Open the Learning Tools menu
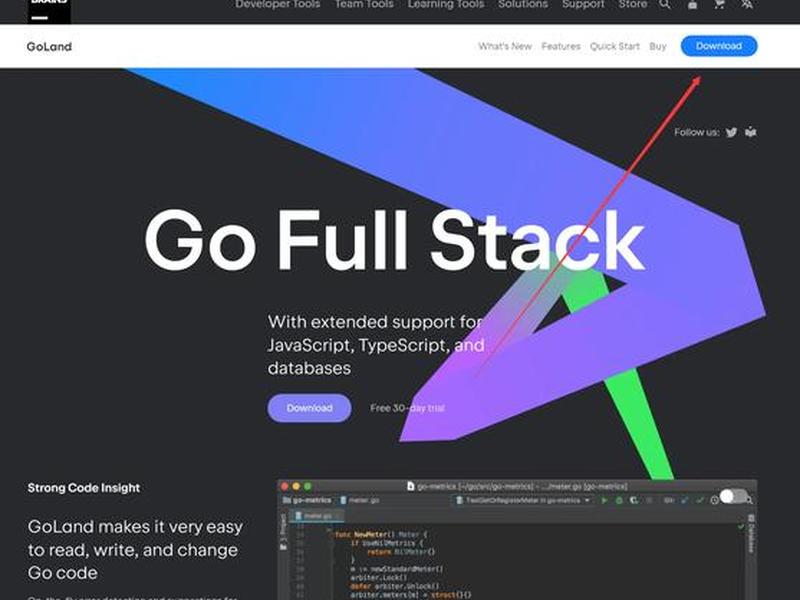This screenshot has width=800, height=600. click(445, 5)
